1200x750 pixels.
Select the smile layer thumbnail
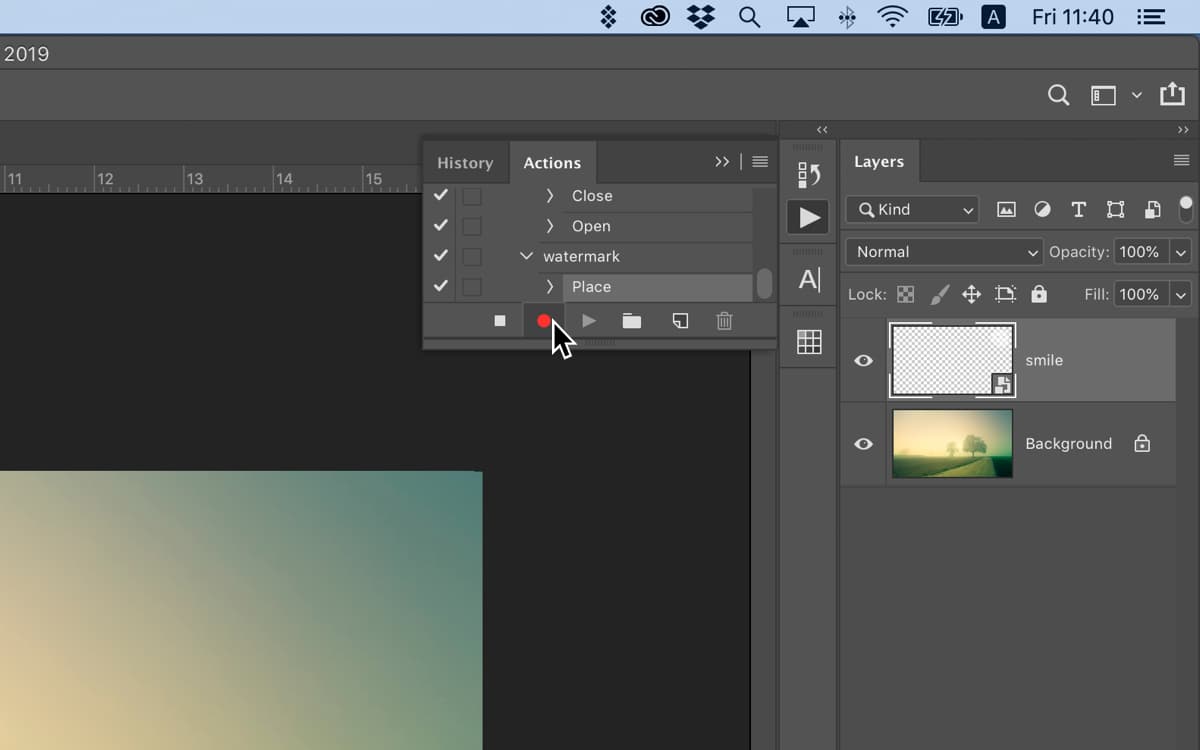pyautogui.click(x=951, y=361)
